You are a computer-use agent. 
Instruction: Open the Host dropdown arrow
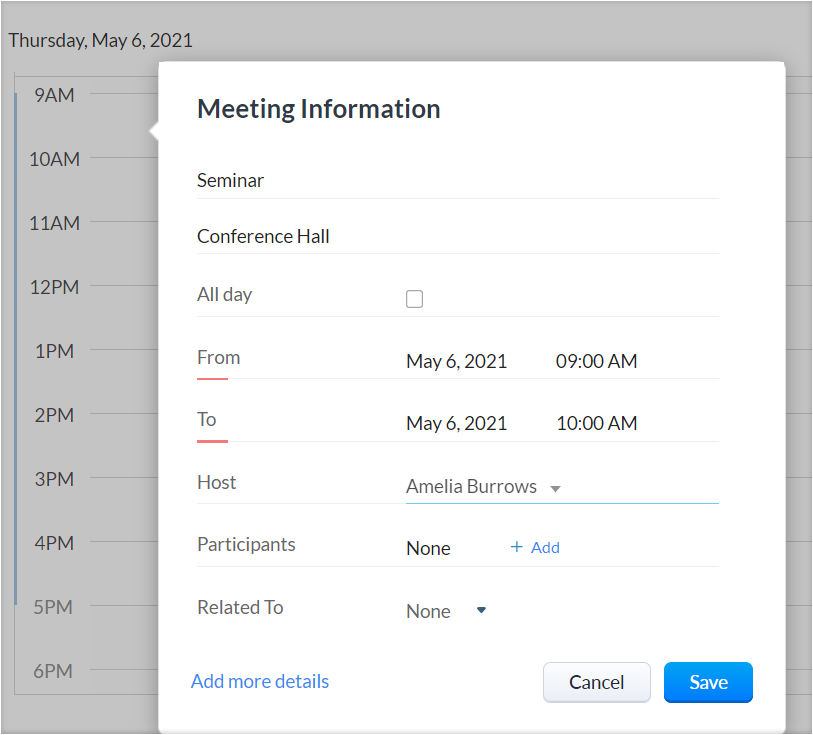point(556,489)
